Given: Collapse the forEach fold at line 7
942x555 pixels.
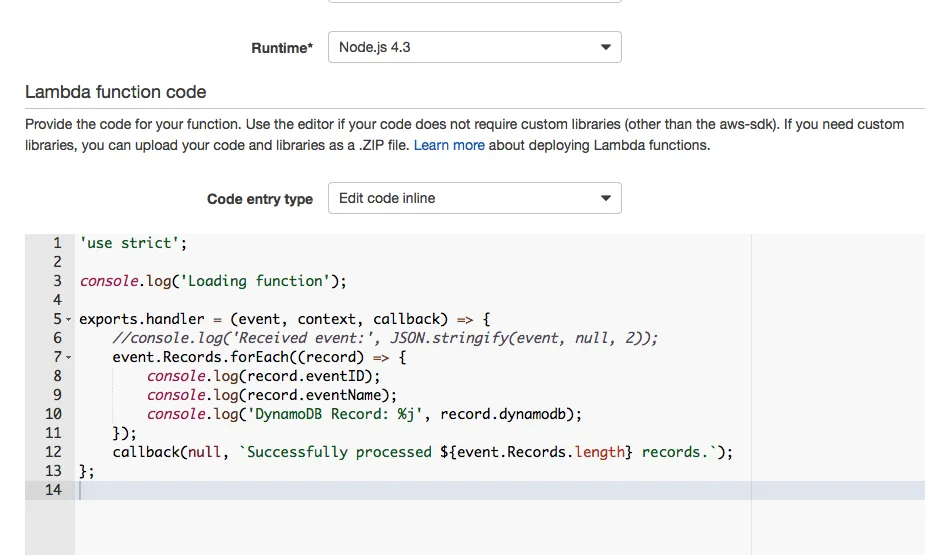Looking at the screenshot, I should point(69,357).
